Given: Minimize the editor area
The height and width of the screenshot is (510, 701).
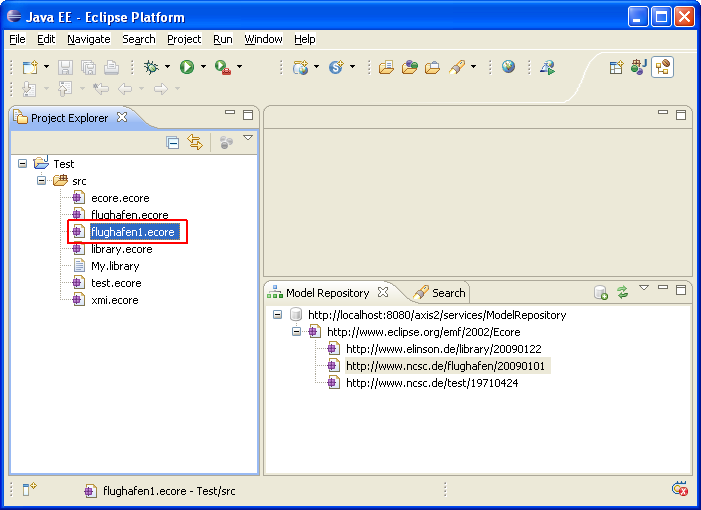Looking at the screenshot, I should click(x=663, y=112).
